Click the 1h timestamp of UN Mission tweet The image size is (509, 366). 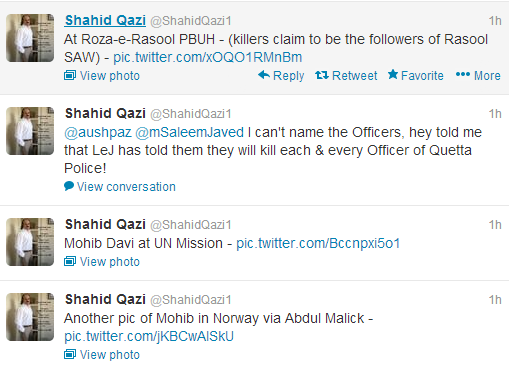coord(495,225)
